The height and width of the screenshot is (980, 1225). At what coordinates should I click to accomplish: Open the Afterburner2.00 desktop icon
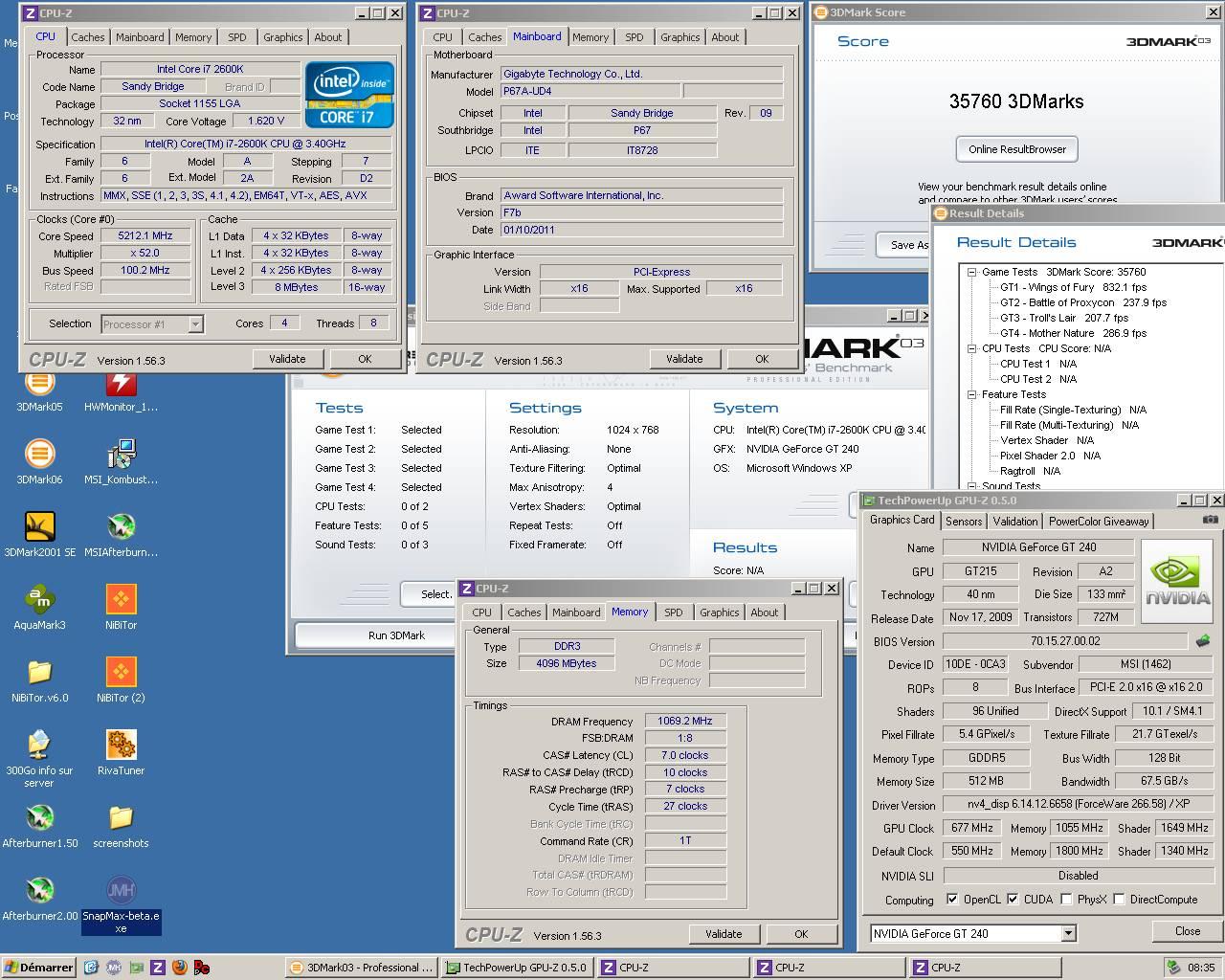click(39, 899)
